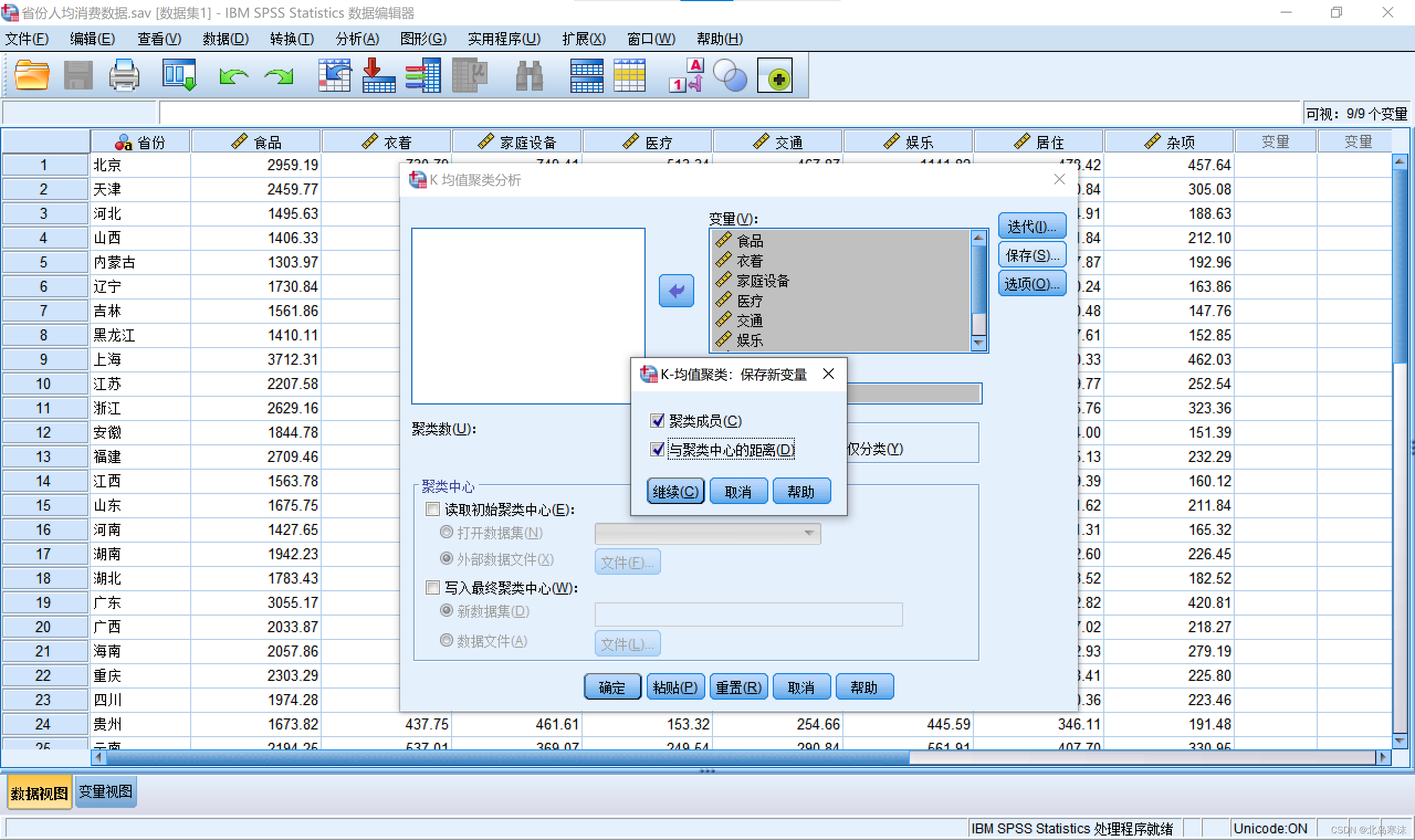Click the Undo arrow icon

(x=234, y=76)
